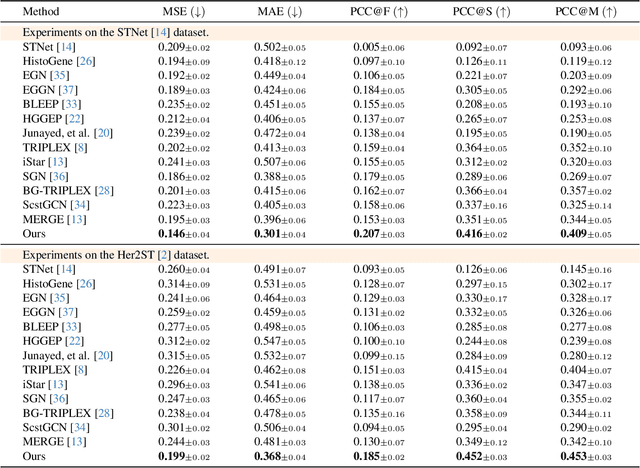
Task: Click the MERGE PCC@S cell '0.349±0.12'
Action: point(482,442)
